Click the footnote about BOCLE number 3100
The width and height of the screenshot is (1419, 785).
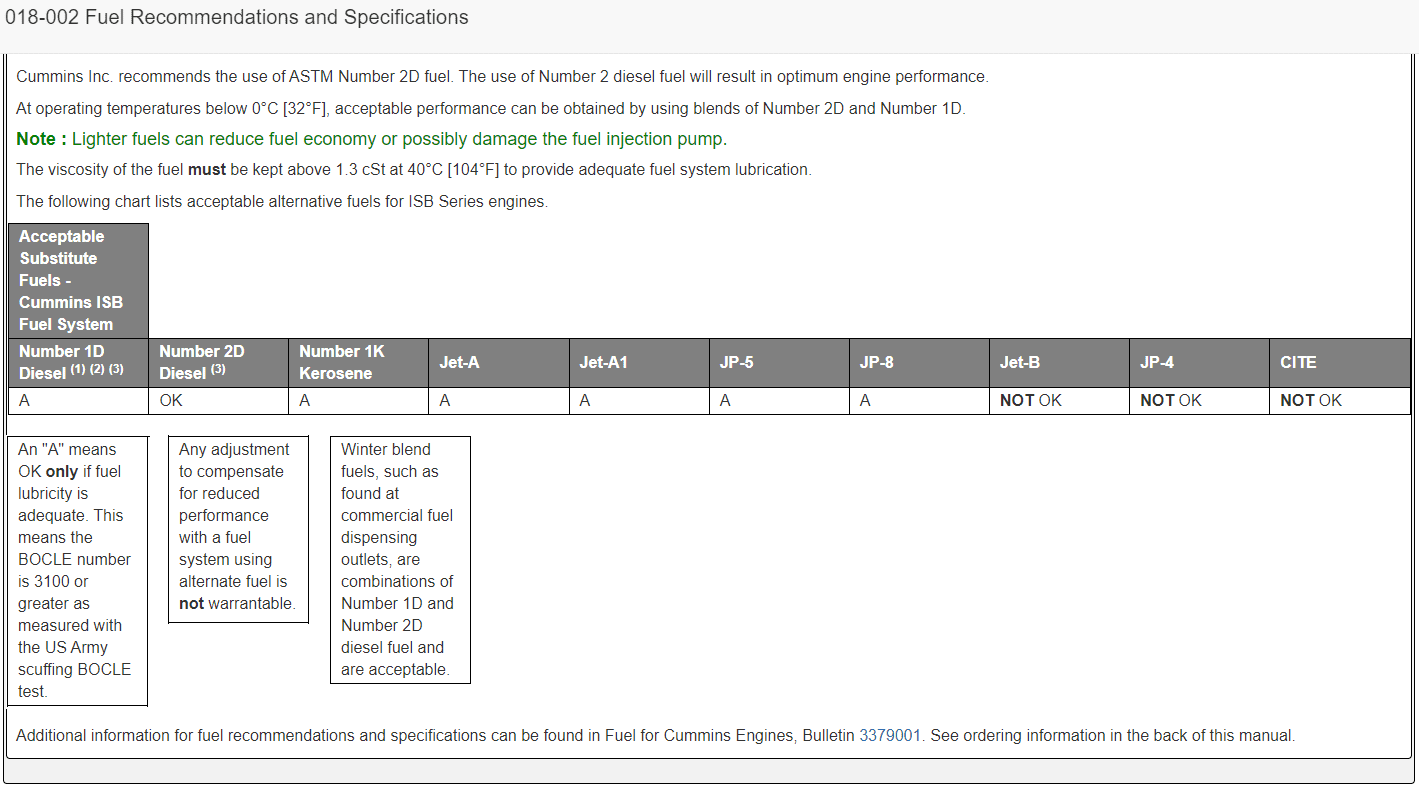pyautogui.click(x=78, y=571)
